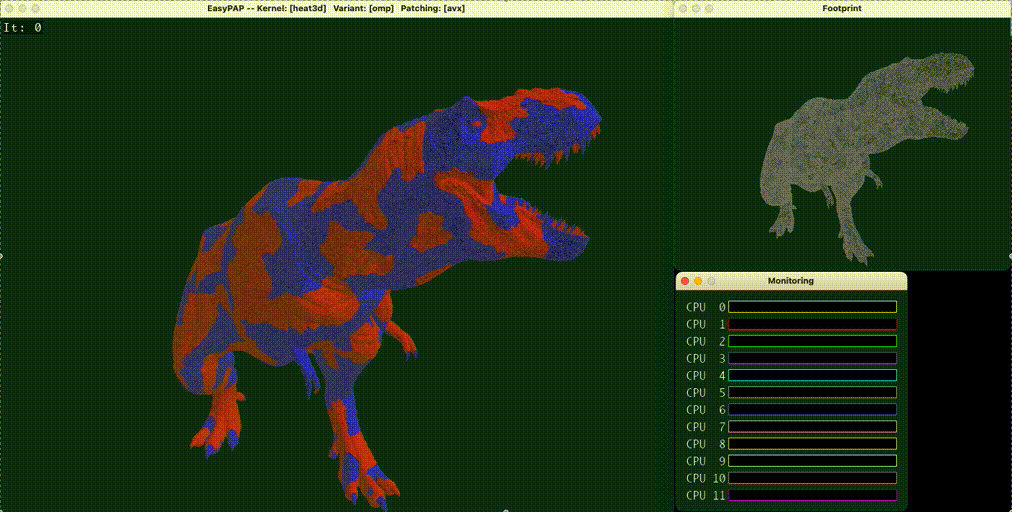Click the close button of Footprint window

[684, 8]
